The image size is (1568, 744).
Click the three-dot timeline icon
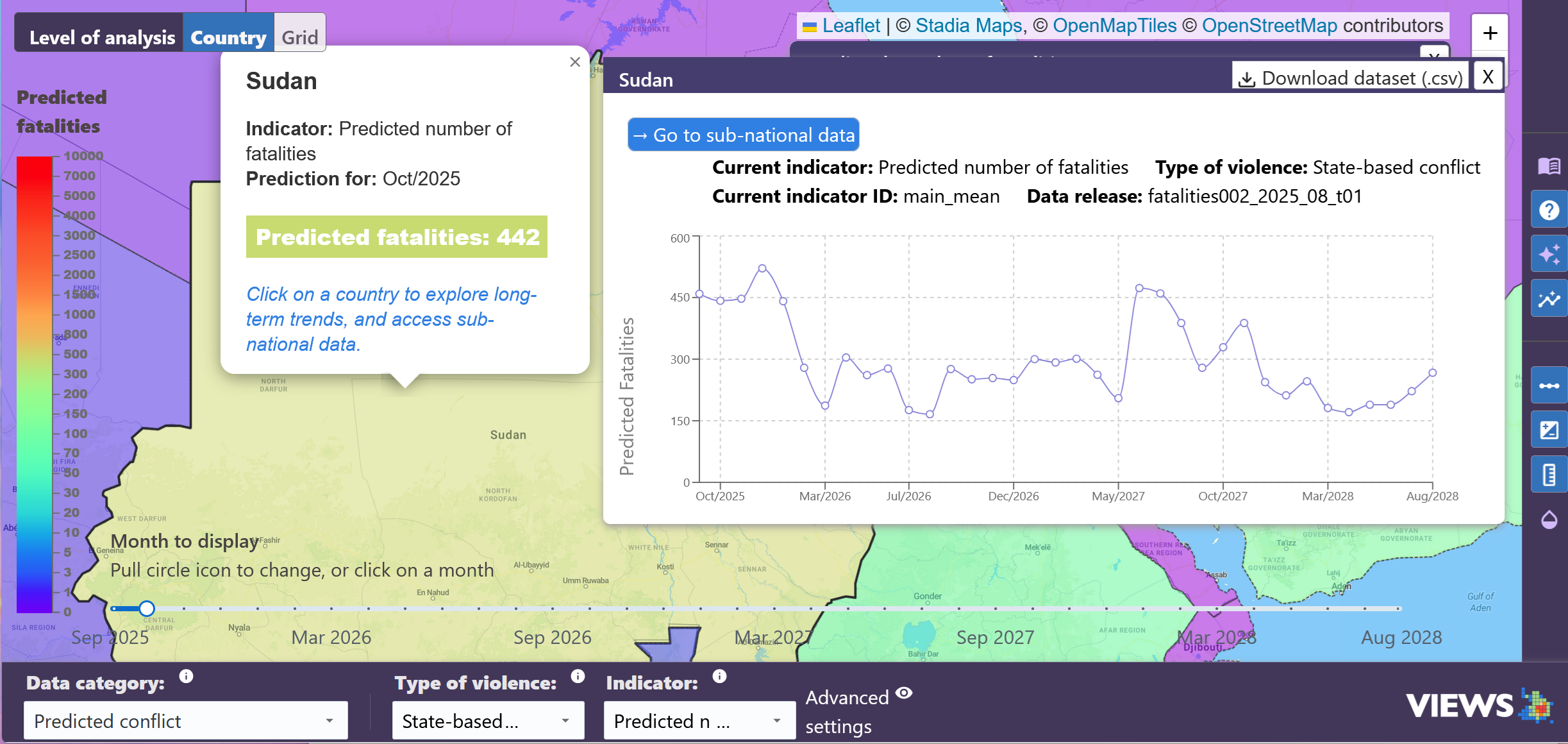(x=1549, y=385)
